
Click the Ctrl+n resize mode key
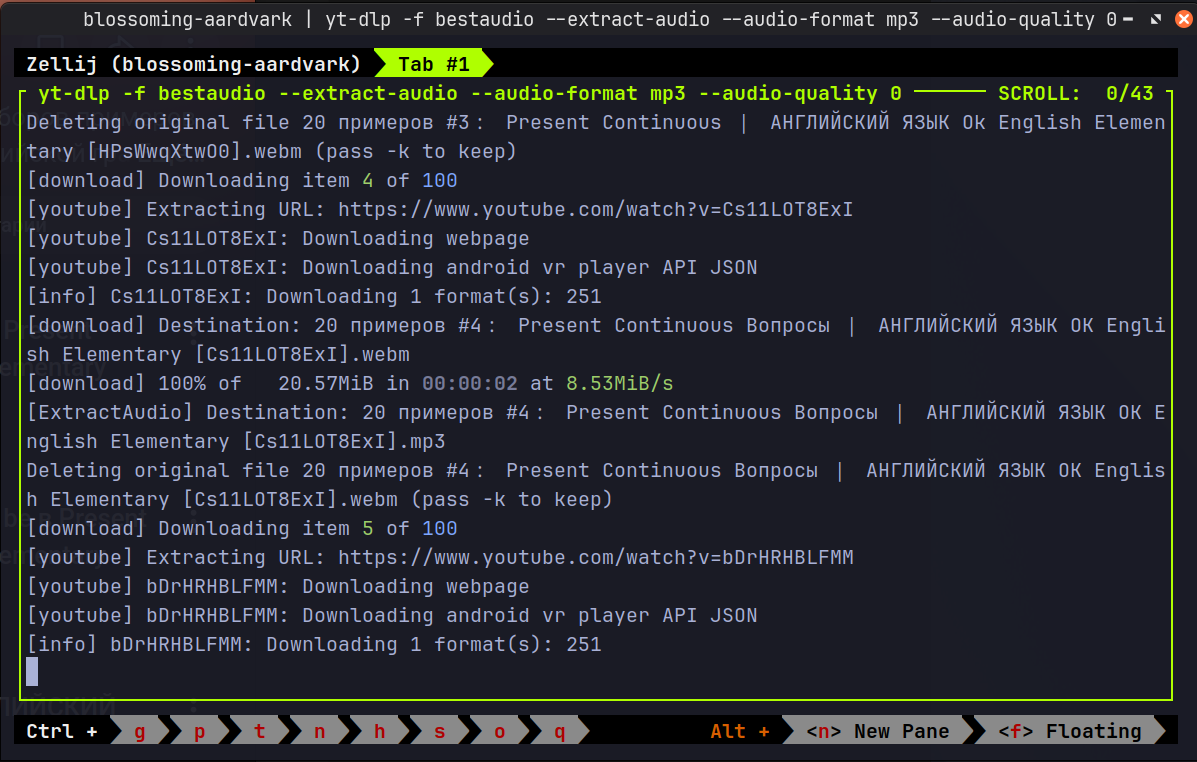click(319, 731)
